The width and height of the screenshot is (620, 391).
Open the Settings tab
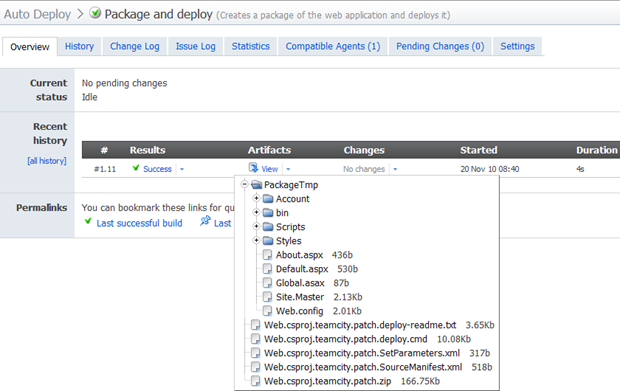[x=517, y=46]
